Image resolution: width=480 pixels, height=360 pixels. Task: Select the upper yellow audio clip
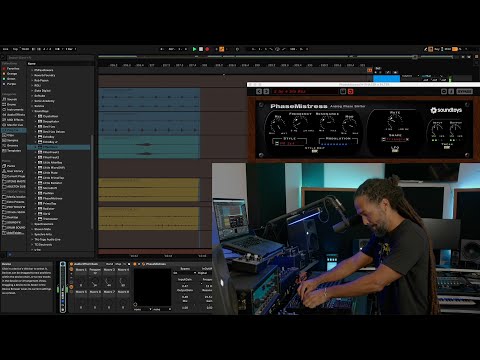click(149, 190)
